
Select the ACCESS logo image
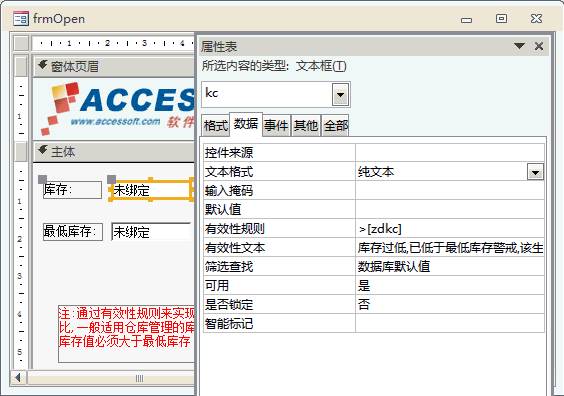[117, 108]
